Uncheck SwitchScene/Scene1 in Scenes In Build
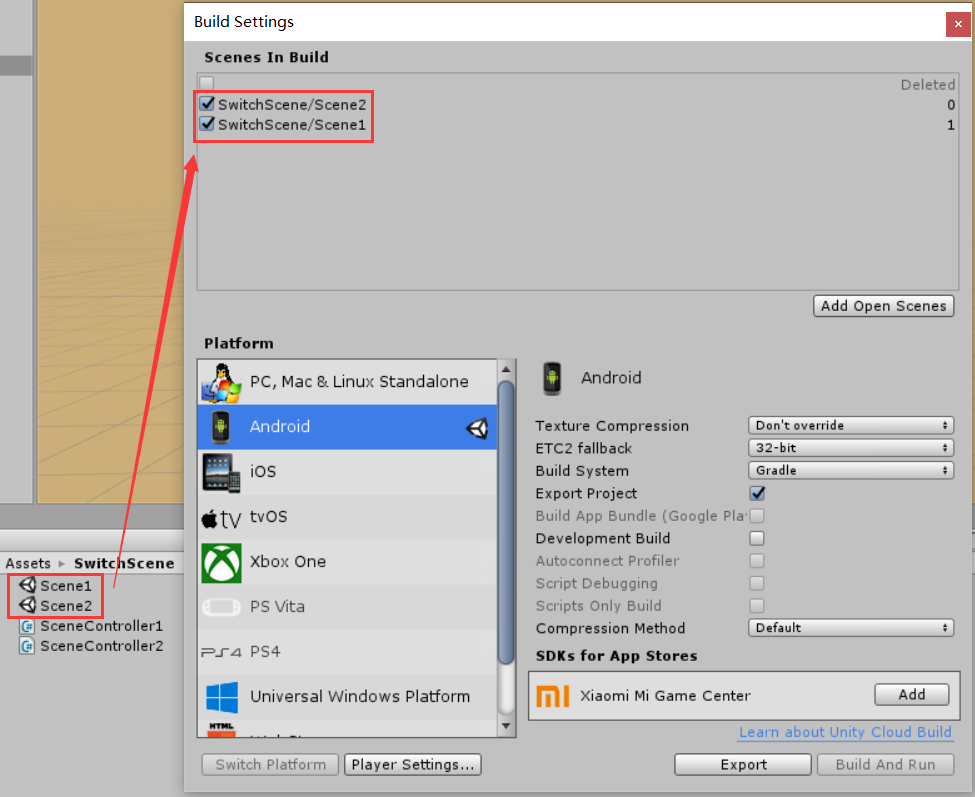975x797 pixels. 207,124
